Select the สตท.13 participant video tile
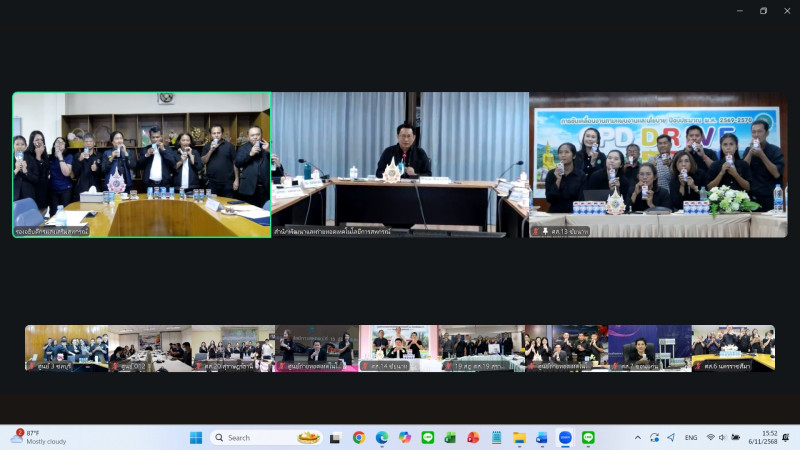The width and height of the screenshot is (800, 450). pyautogui.click(x=658, y=165)
